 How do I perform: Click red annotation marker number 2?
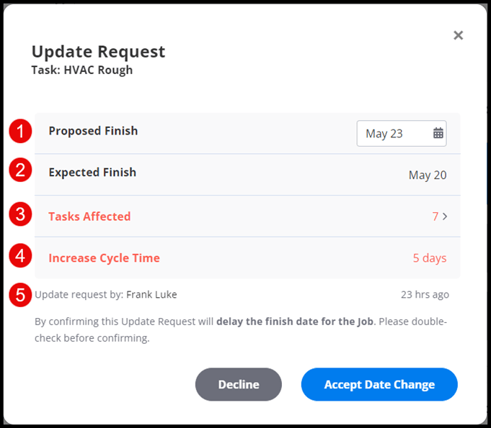point(20,170)
